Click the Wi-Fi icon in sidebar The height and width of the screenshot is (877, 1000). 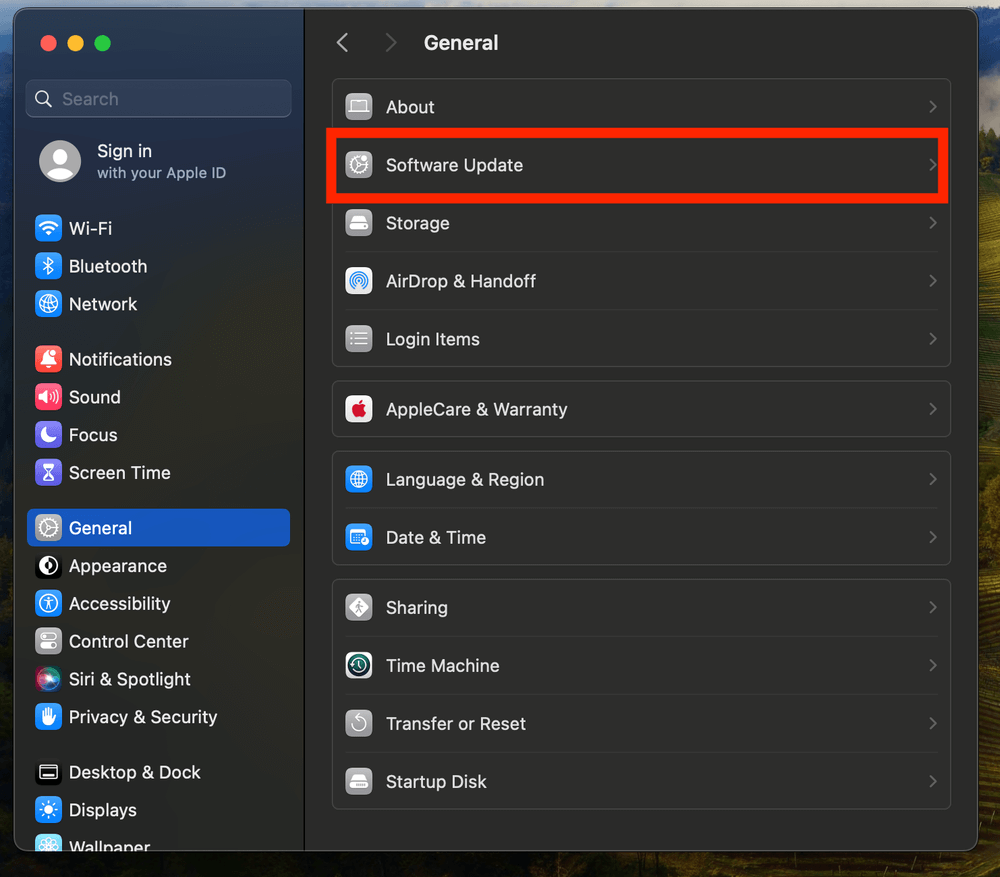coord(48,228)
